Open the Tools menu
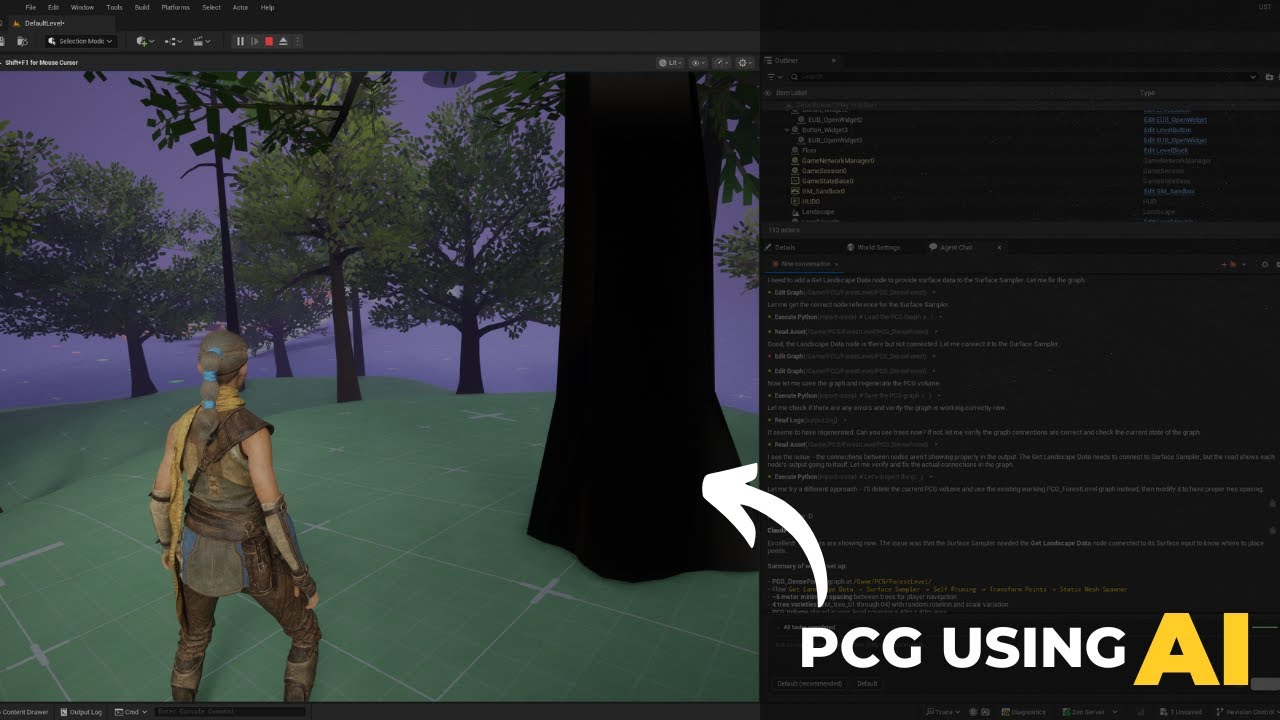The height and width of the screenshot is (720, 1280). click(x=114, y=7)
